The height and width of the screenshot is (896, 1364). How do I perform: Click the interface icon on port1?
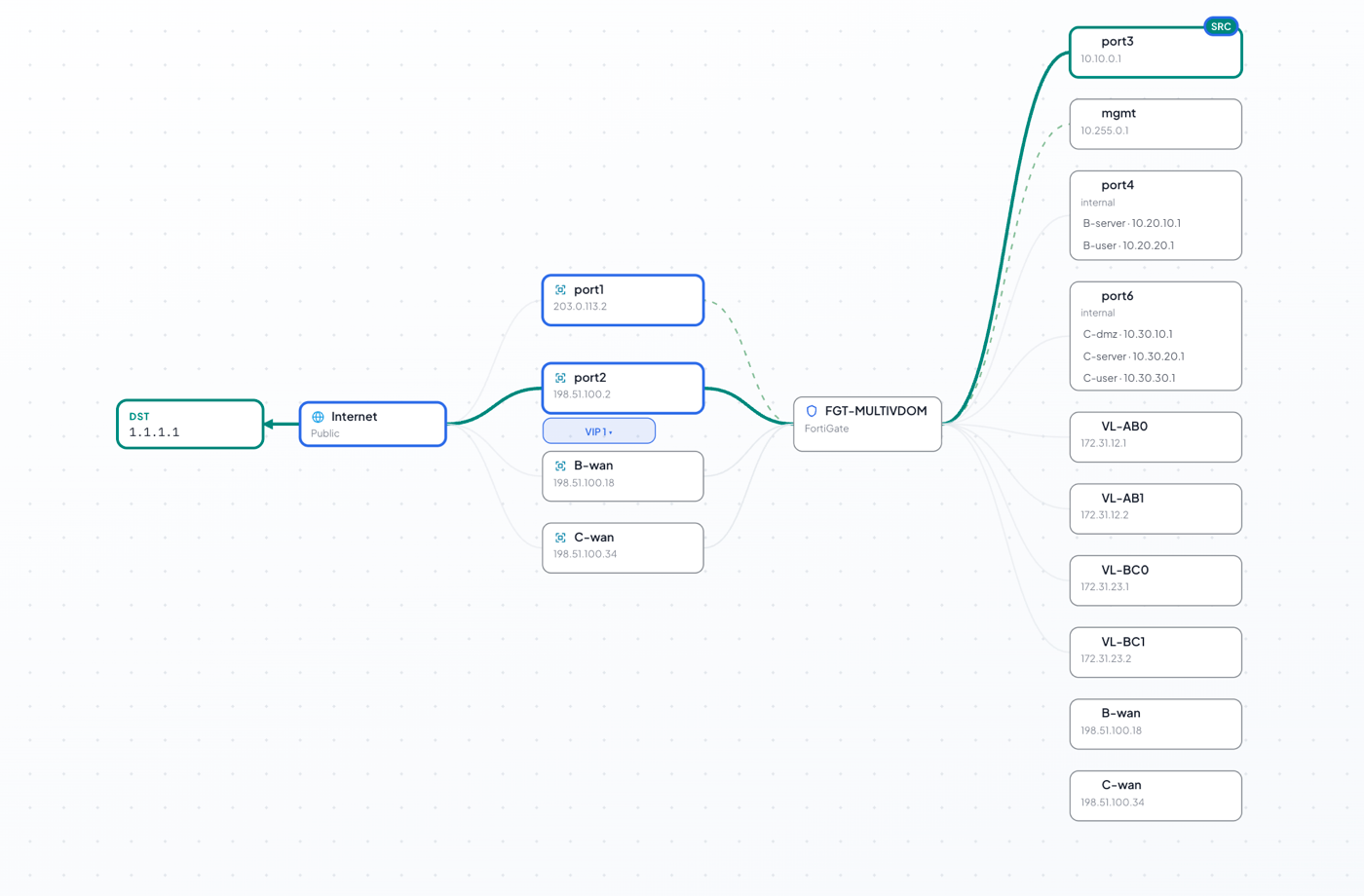560,290
